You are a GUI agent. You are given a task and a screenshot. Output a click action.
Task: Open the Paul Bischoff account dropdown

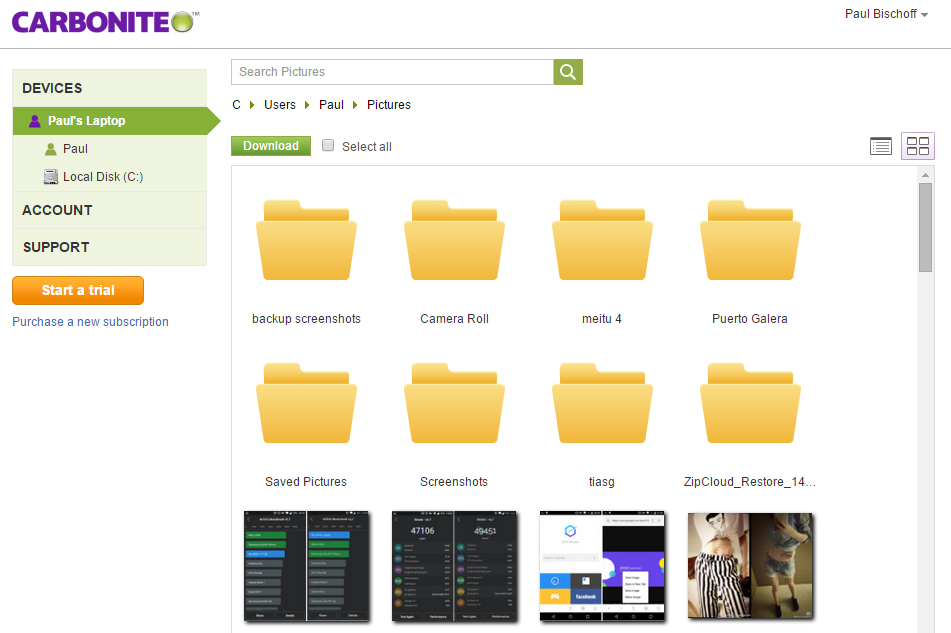pos(886,14)
